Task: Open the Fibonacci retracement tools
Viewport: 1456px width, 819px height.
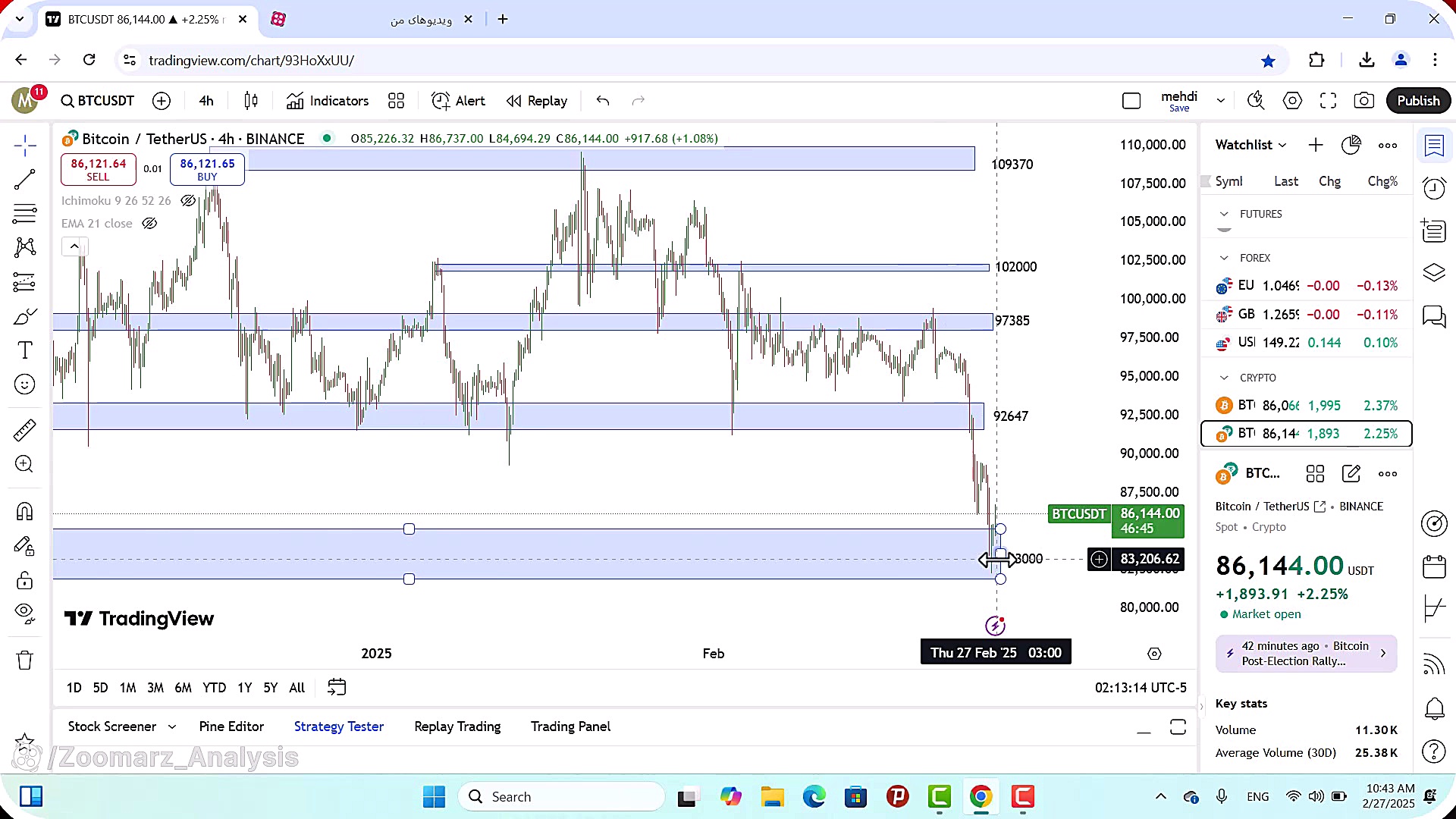Action: 25,214
